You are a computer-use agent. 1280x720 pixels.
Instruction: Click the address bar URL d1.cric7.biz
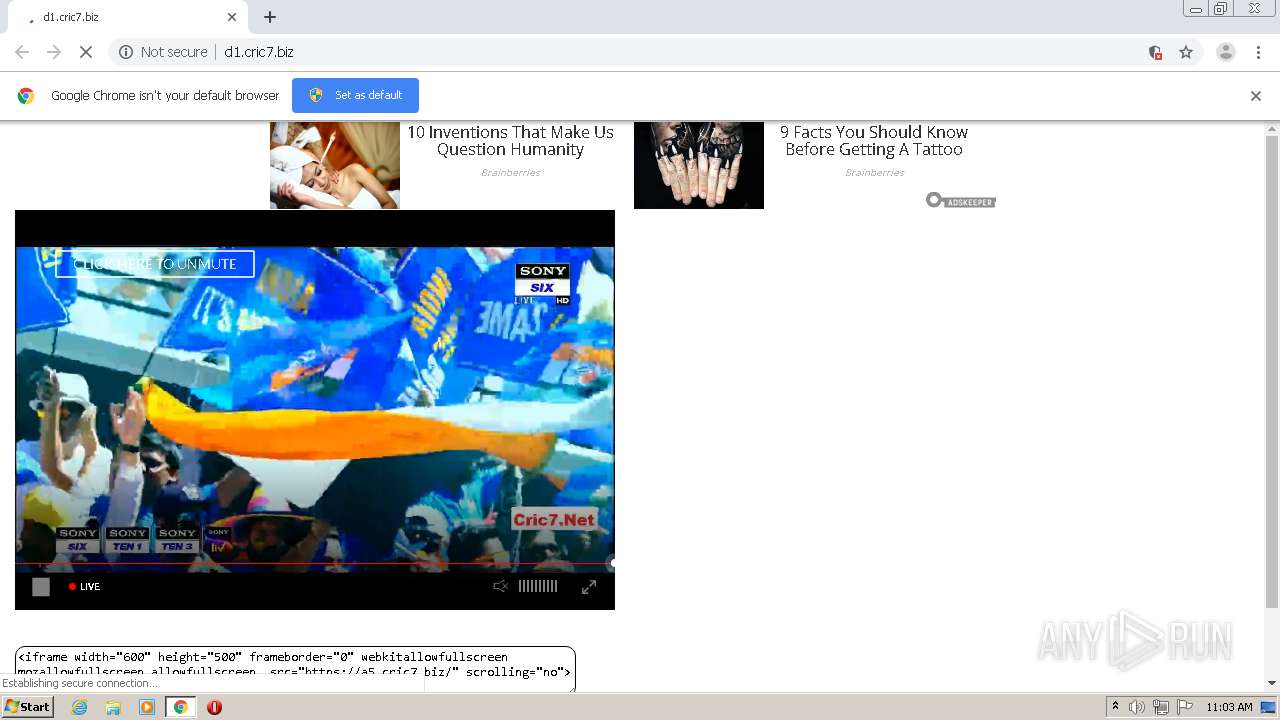[x=259, y=52]
